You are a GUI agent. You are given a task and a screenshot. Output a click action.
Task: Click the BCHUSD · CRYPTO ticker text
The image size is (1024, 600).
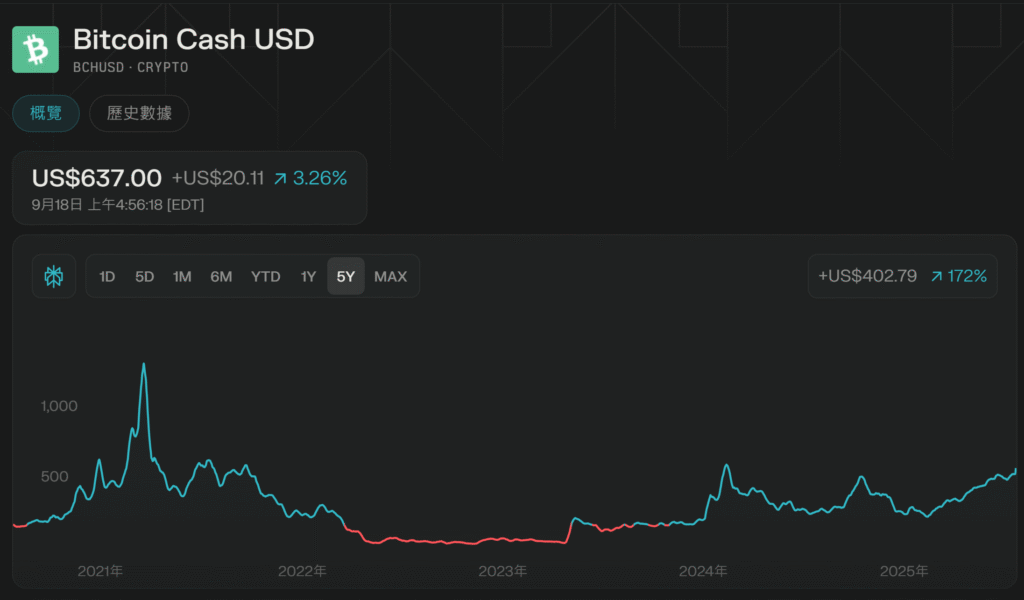point(131,68)
